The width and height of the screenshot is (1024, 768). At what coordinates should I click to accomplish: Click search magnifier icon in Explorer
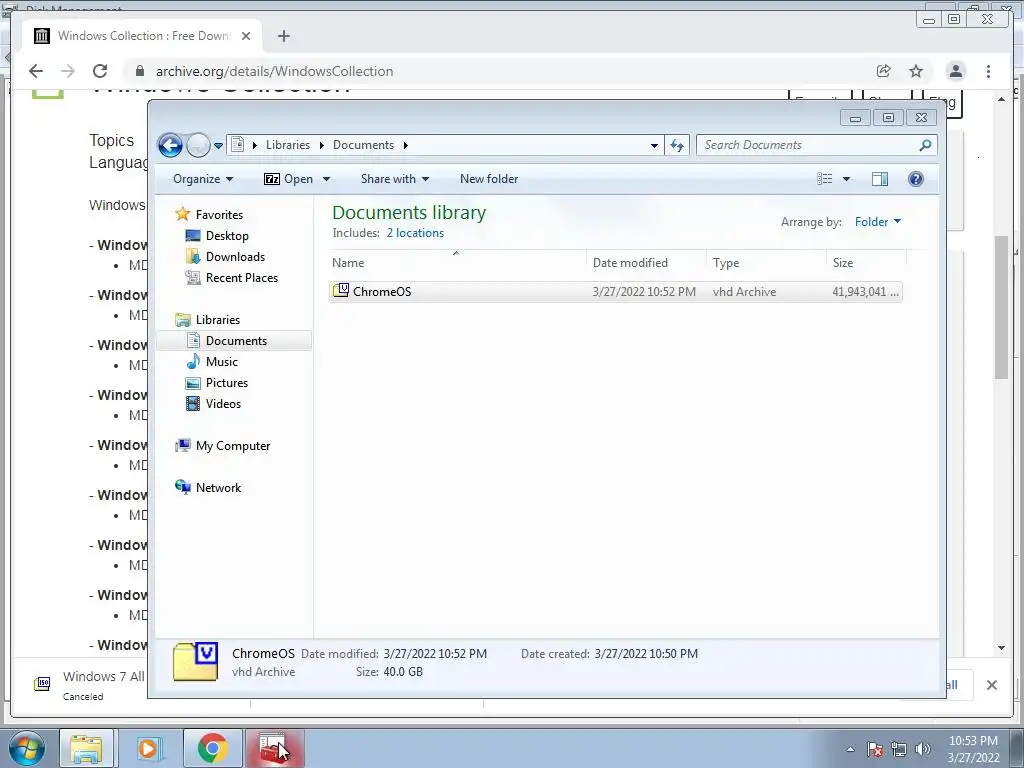coord(925,145)
